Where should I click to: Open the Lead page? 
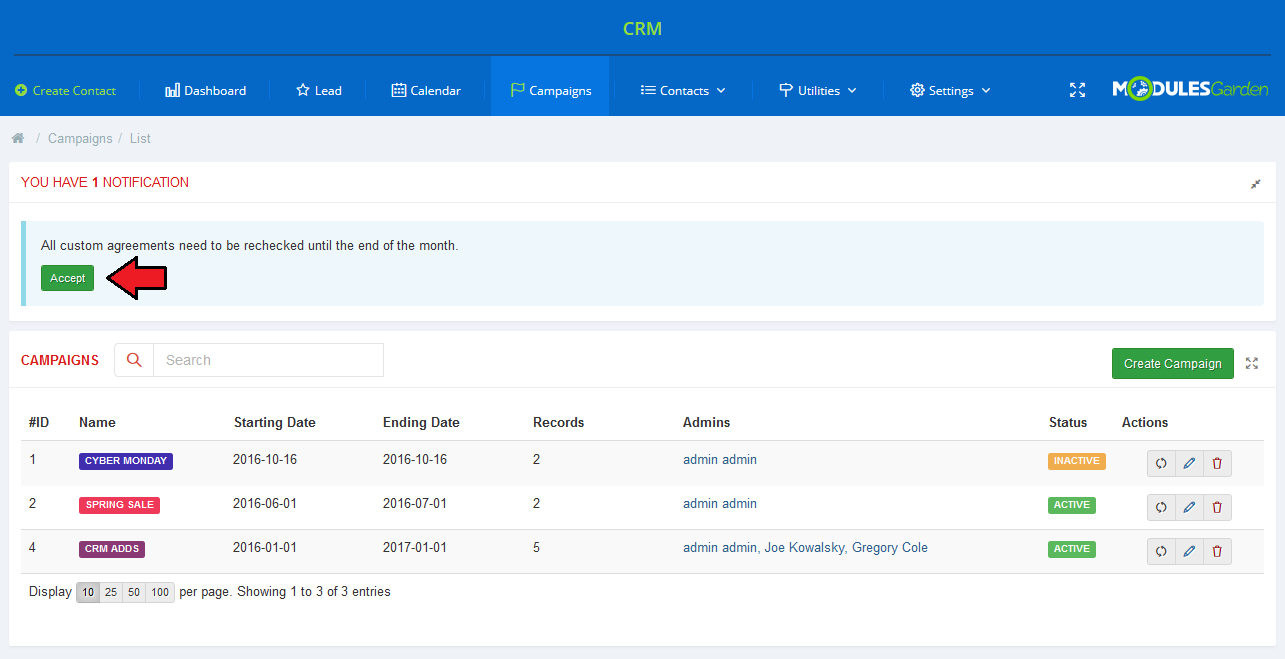(x=319, y=90)
